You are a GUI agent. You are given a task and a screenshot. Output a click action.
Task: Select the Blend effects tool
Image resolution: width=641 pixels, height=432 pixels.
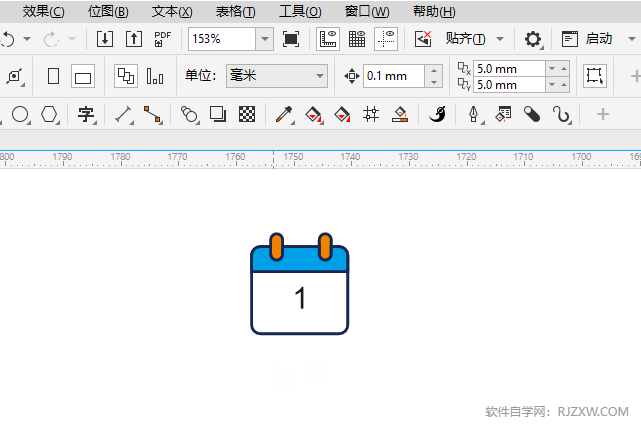point(189,114)
